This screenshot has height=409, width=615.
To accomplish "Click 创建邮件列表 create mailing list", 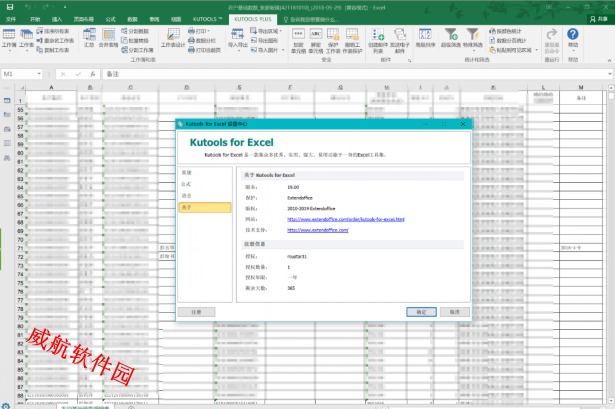I will pos(378,42).
